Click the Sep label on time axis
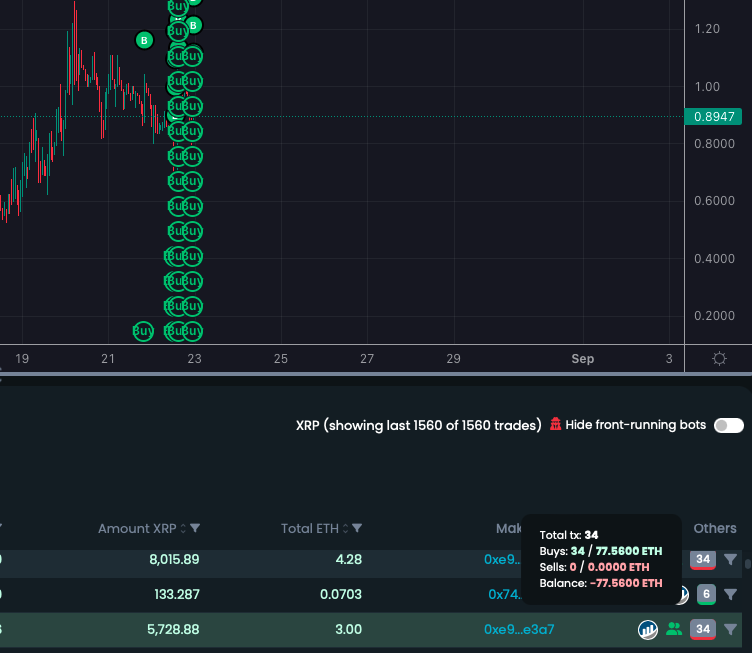This screenshot has height=653, width=752. (x=583, y=359)
